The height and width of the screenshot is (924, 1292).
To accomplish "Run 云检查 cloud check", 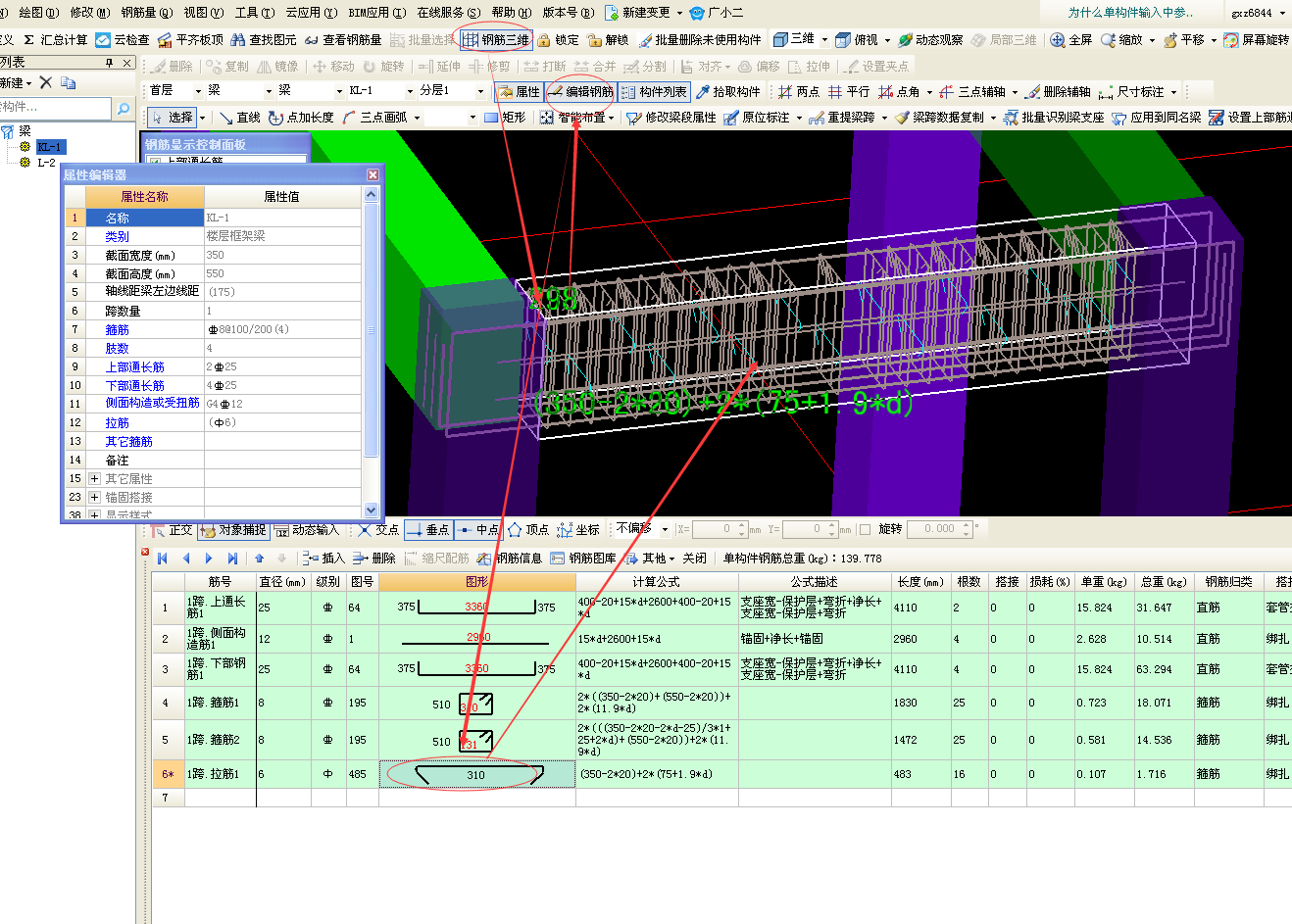I will pyautogui.click(x=123, y=40).
